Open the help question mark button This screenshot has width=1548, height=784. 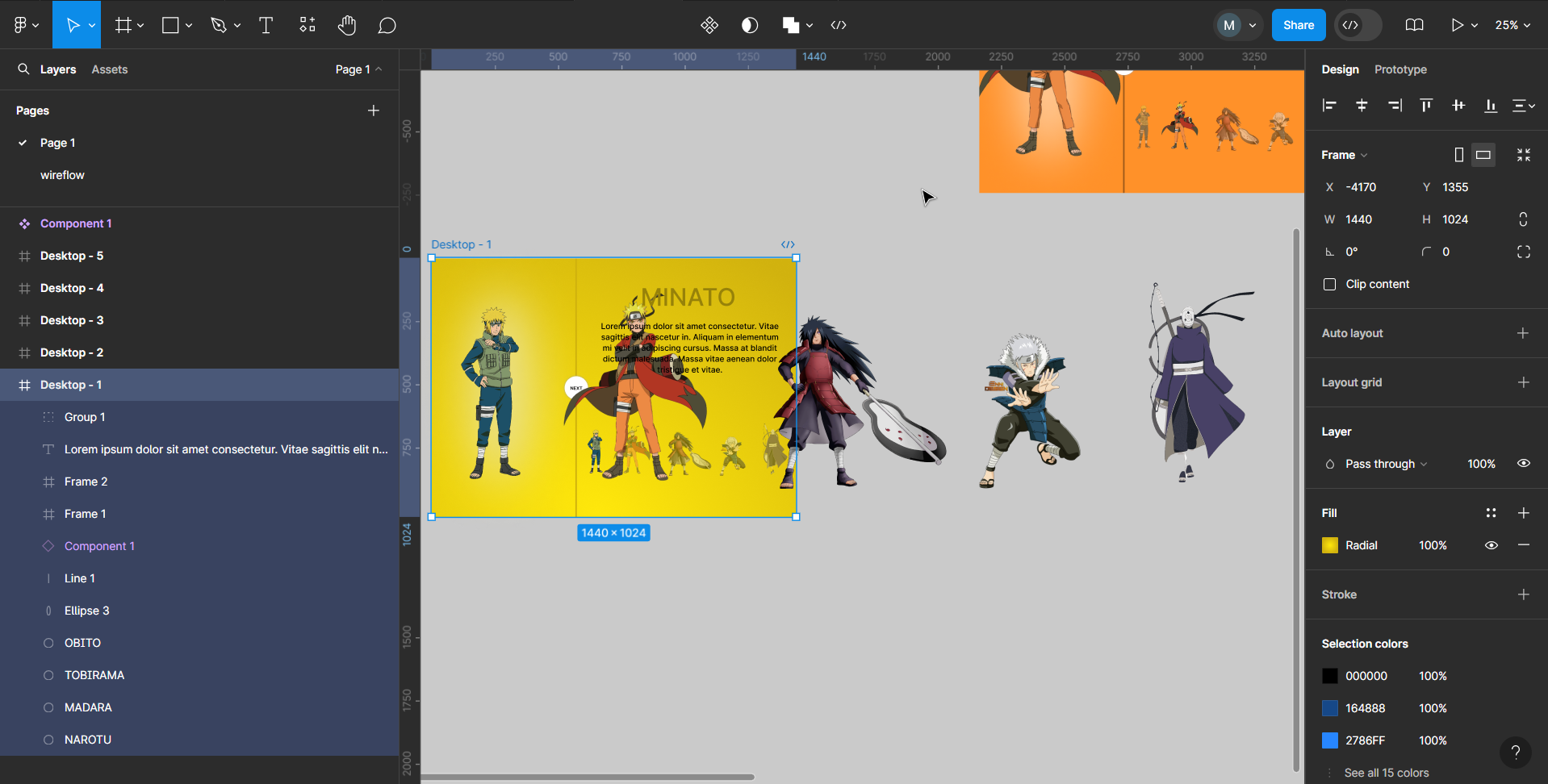tap(1516, 753)
